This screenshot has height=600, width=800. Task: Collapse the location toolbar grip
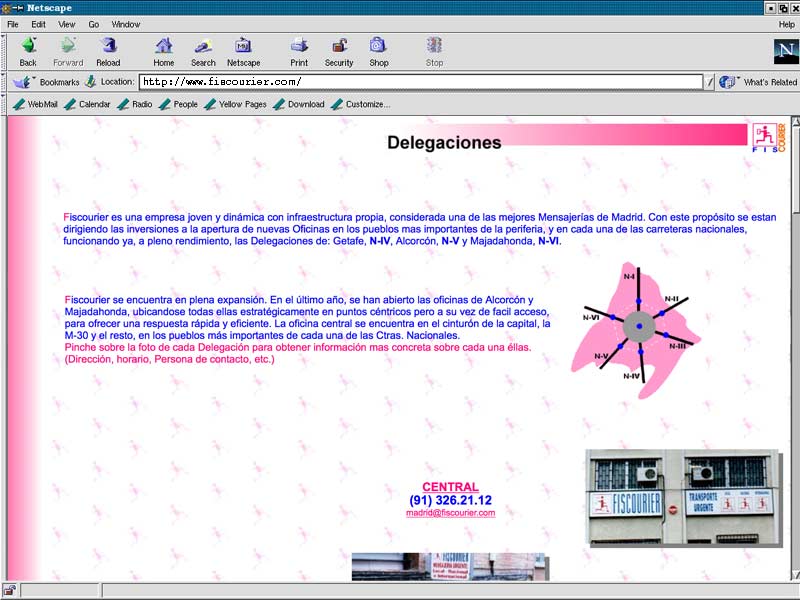click(x=4, y=82)
